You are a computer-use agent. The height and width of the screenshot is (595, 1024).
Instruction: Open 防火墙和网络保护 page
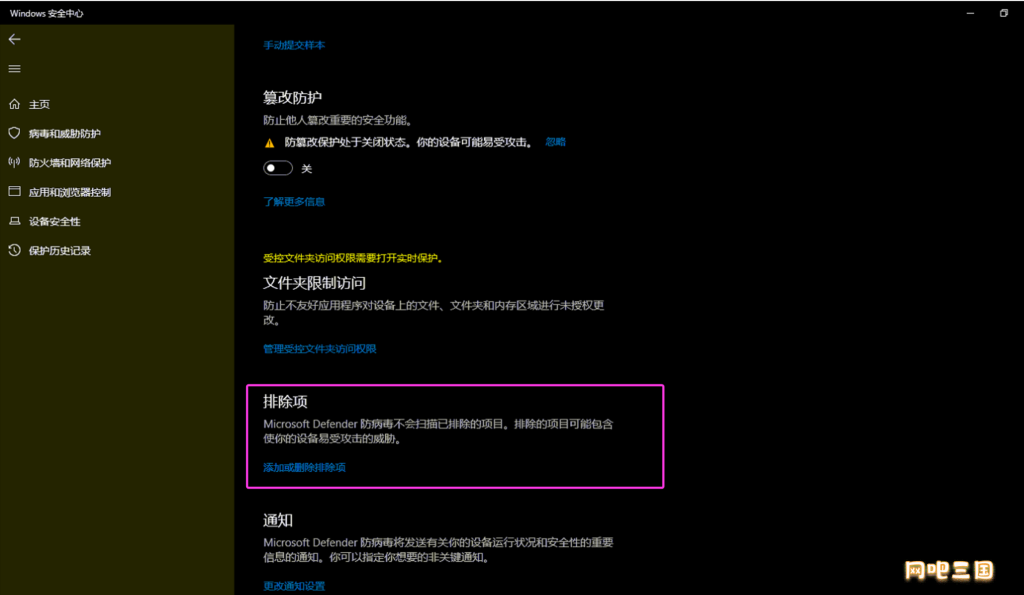pyautogui.click(x=70, y=163)
